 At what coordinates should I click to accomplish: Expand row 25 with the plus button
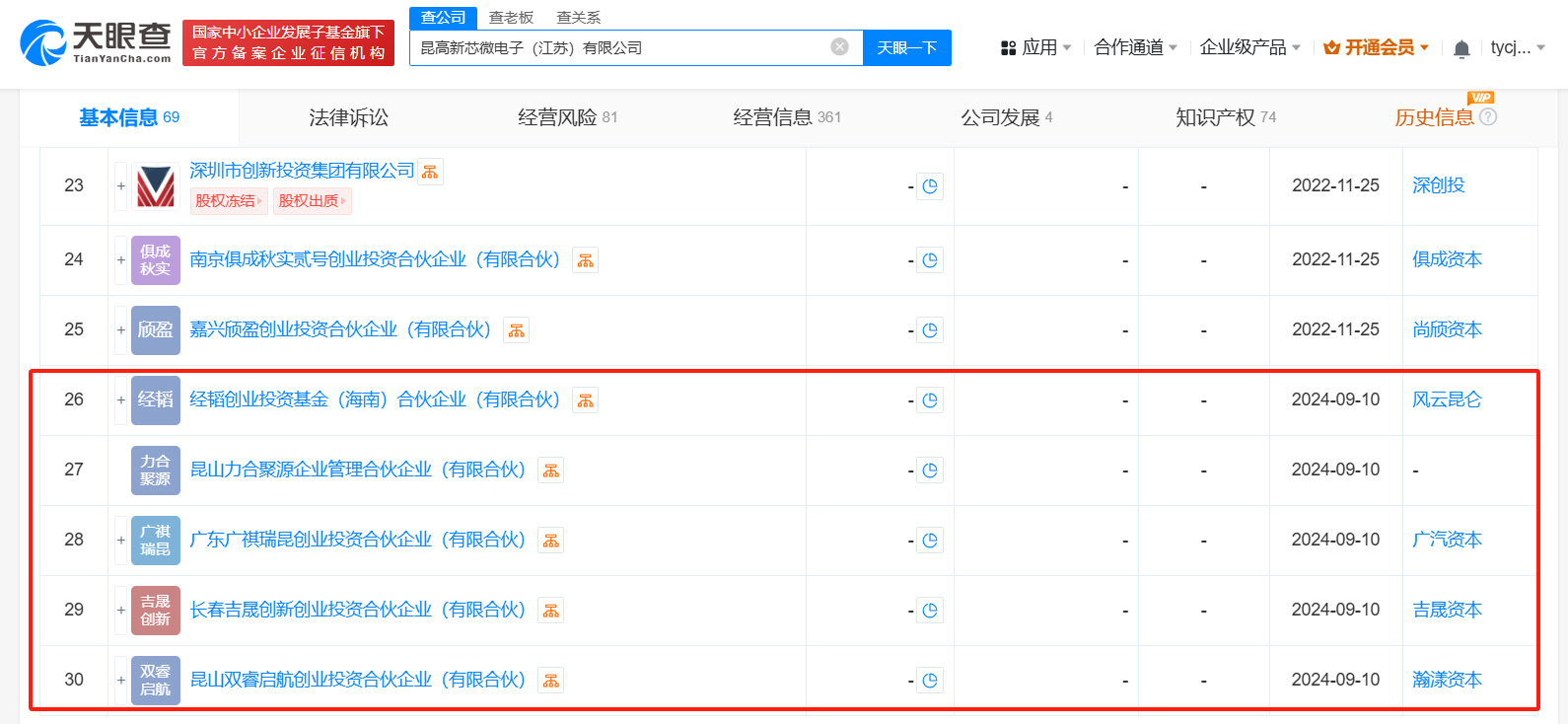(x=120, y=330)
